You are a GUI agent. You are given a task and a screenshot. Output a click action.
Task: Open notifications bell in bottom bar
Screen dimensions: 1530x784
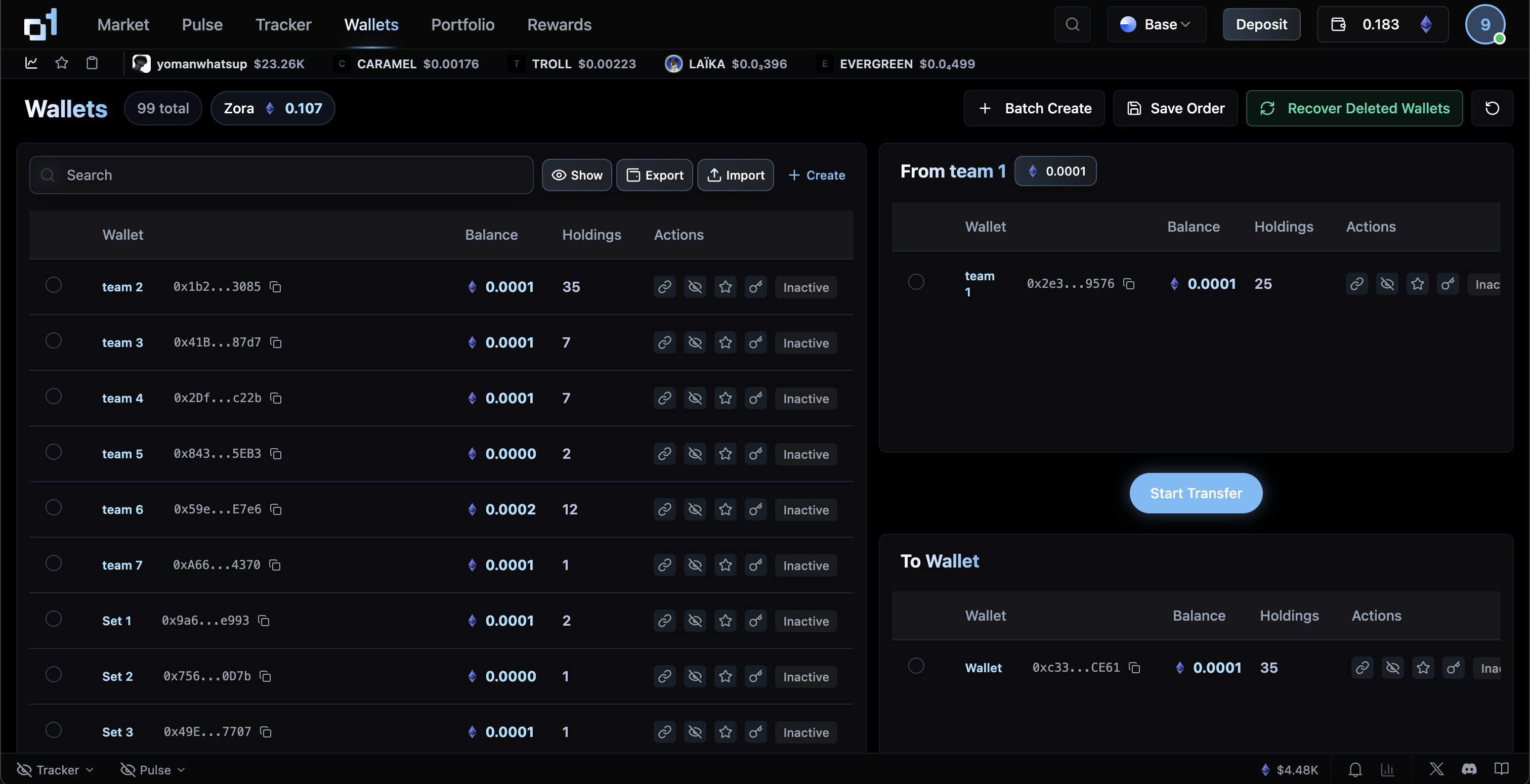click(1355, 770)
